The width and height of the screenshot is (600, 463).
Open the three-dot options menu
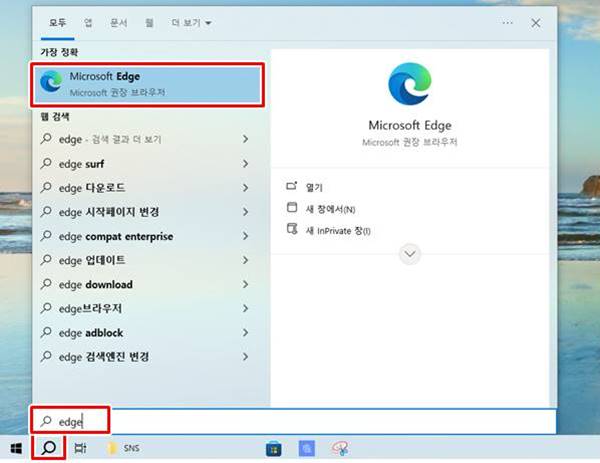507,23
